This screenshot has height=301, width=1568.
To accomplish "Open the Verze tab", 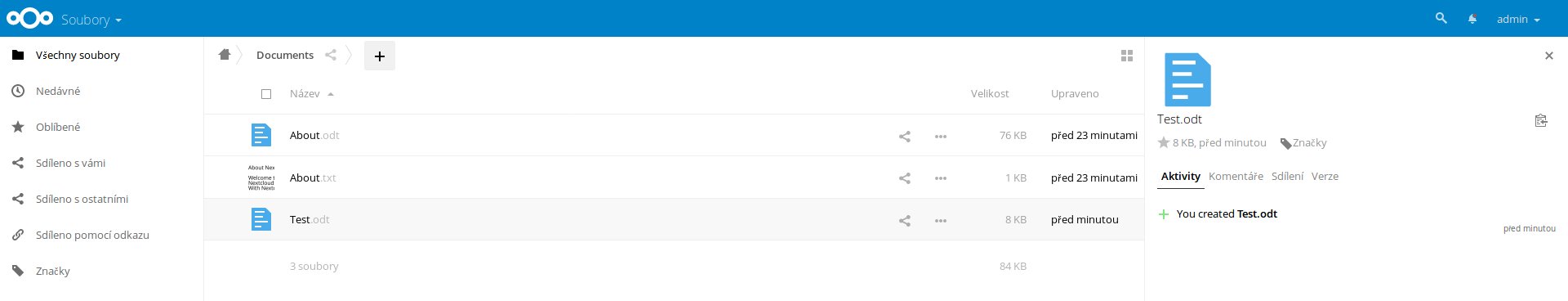I will (x=1325, y=176).
